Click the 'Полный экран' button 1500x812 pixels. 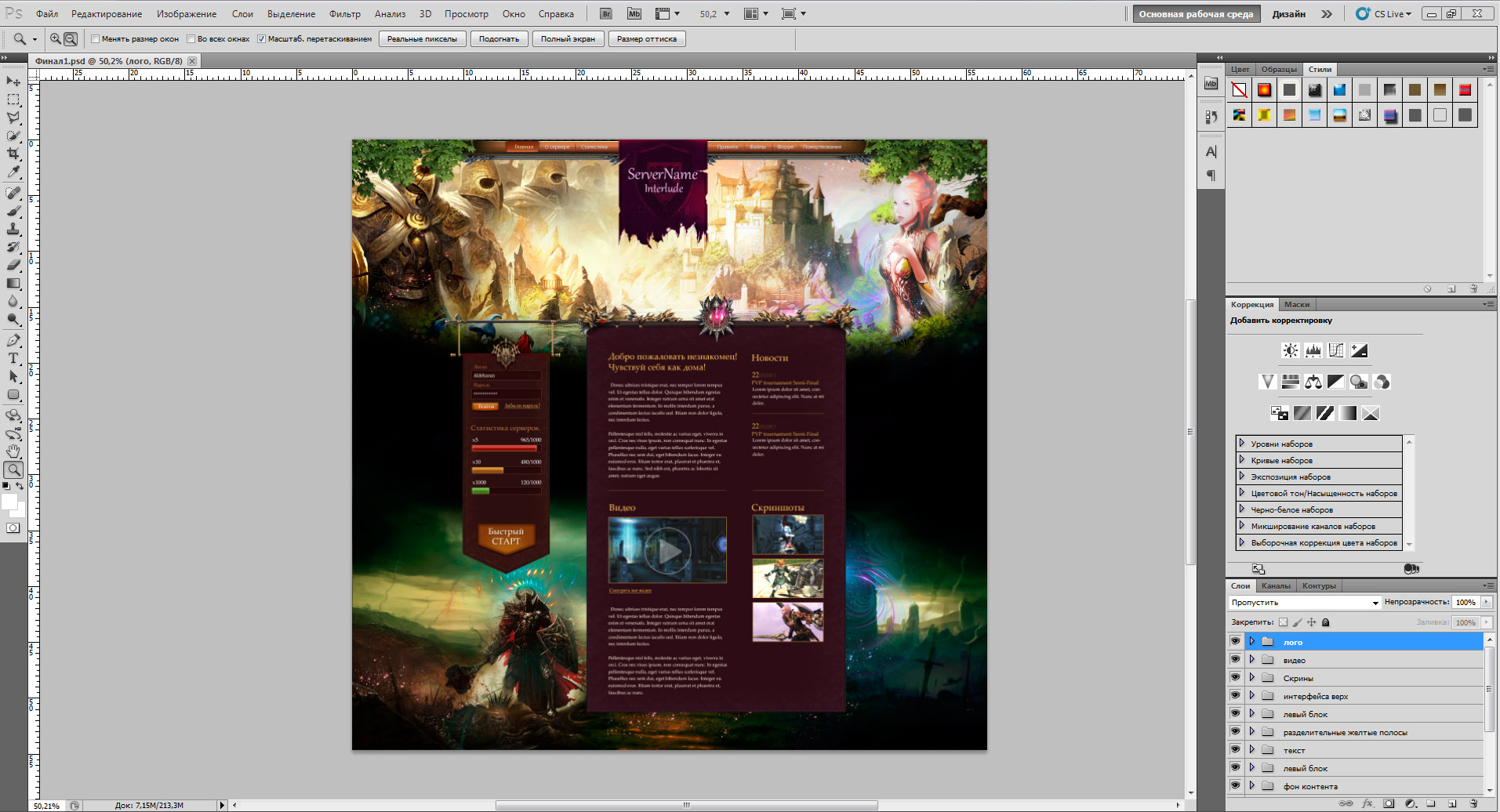[x=568, y=38]
